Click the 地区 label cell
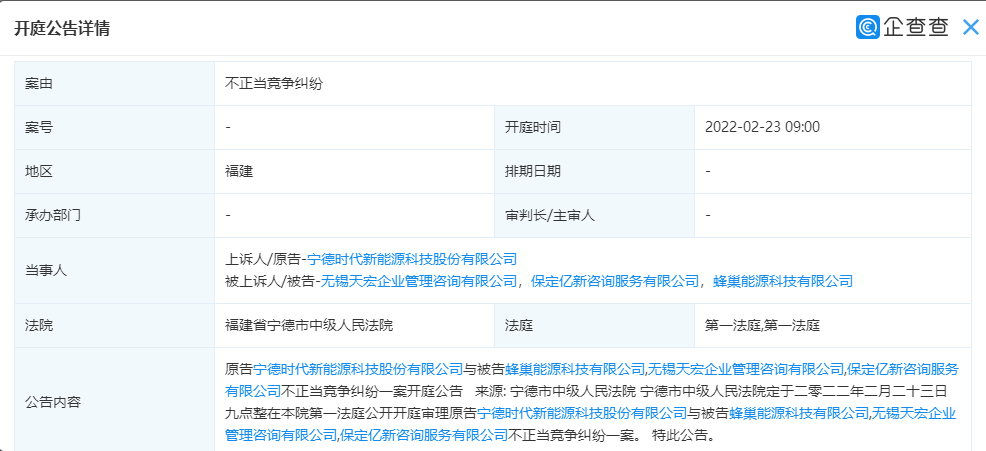This screenshot has width=986, height=451. pyautogui.click(x=114, y=171)
